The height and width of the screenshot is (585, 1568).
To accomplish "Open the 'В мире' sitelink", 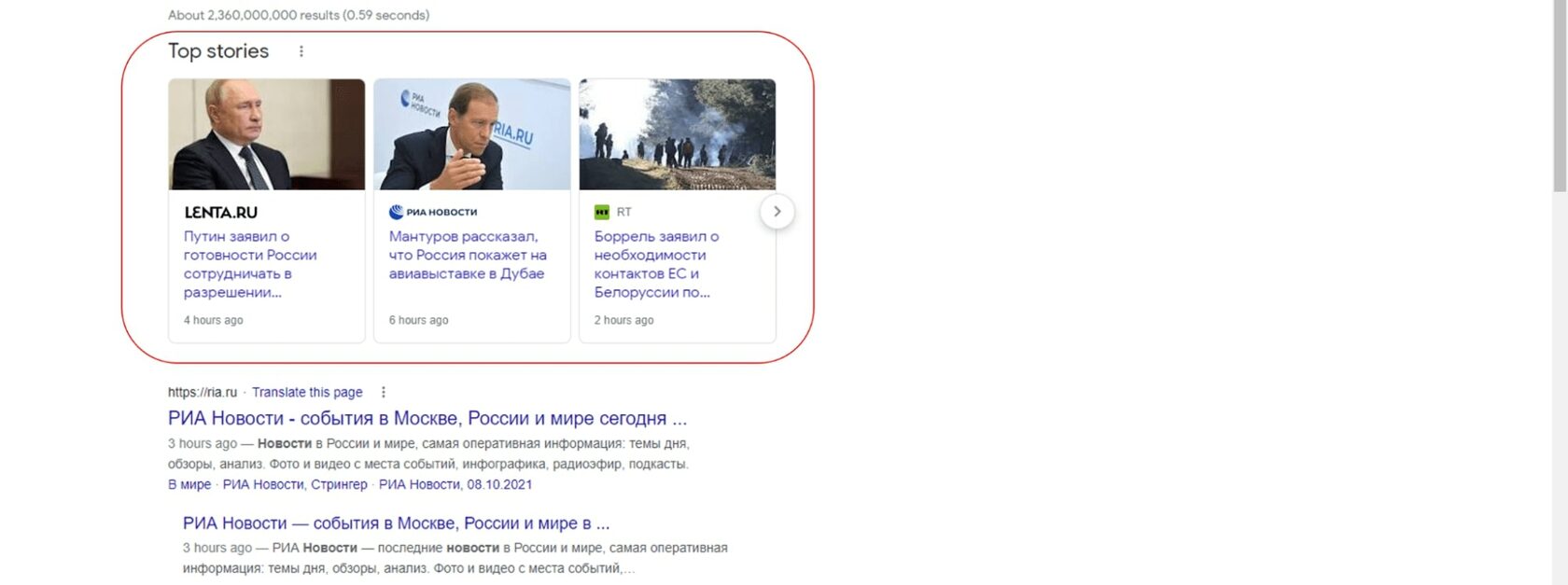I will pos(189,484).
